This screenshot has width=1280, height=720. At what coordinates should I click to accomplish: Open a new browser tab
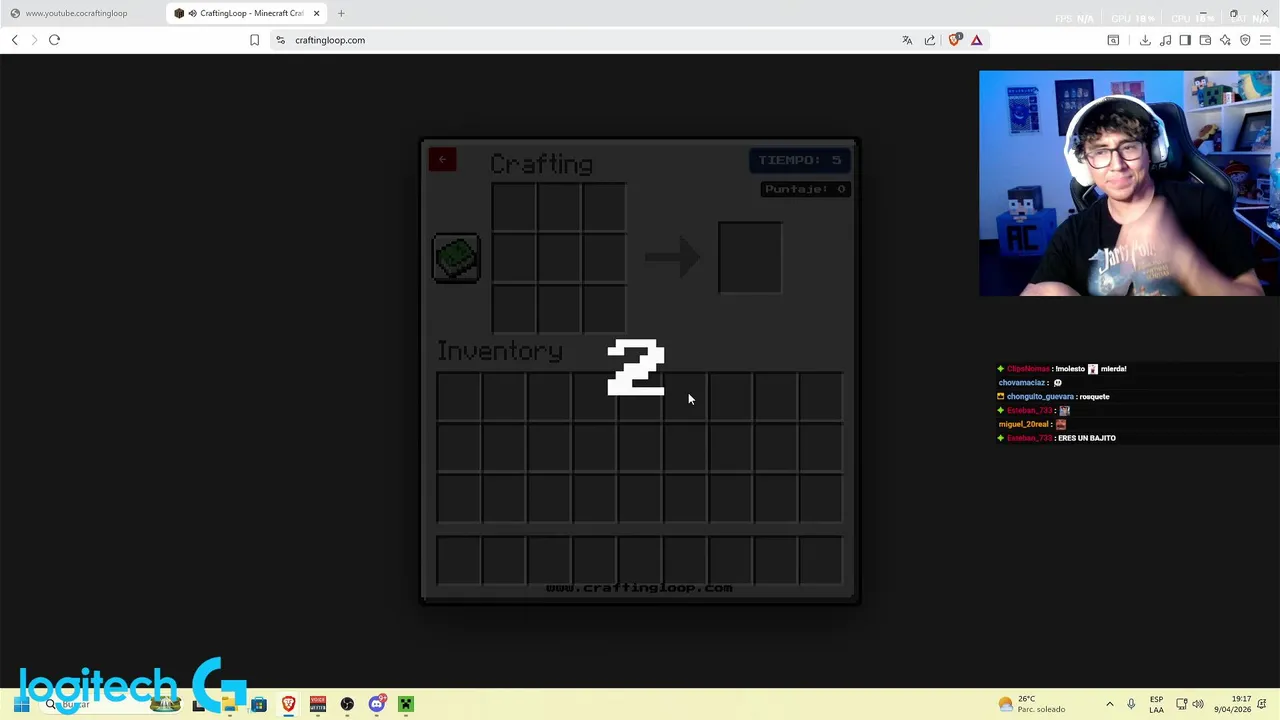point(341,13)
